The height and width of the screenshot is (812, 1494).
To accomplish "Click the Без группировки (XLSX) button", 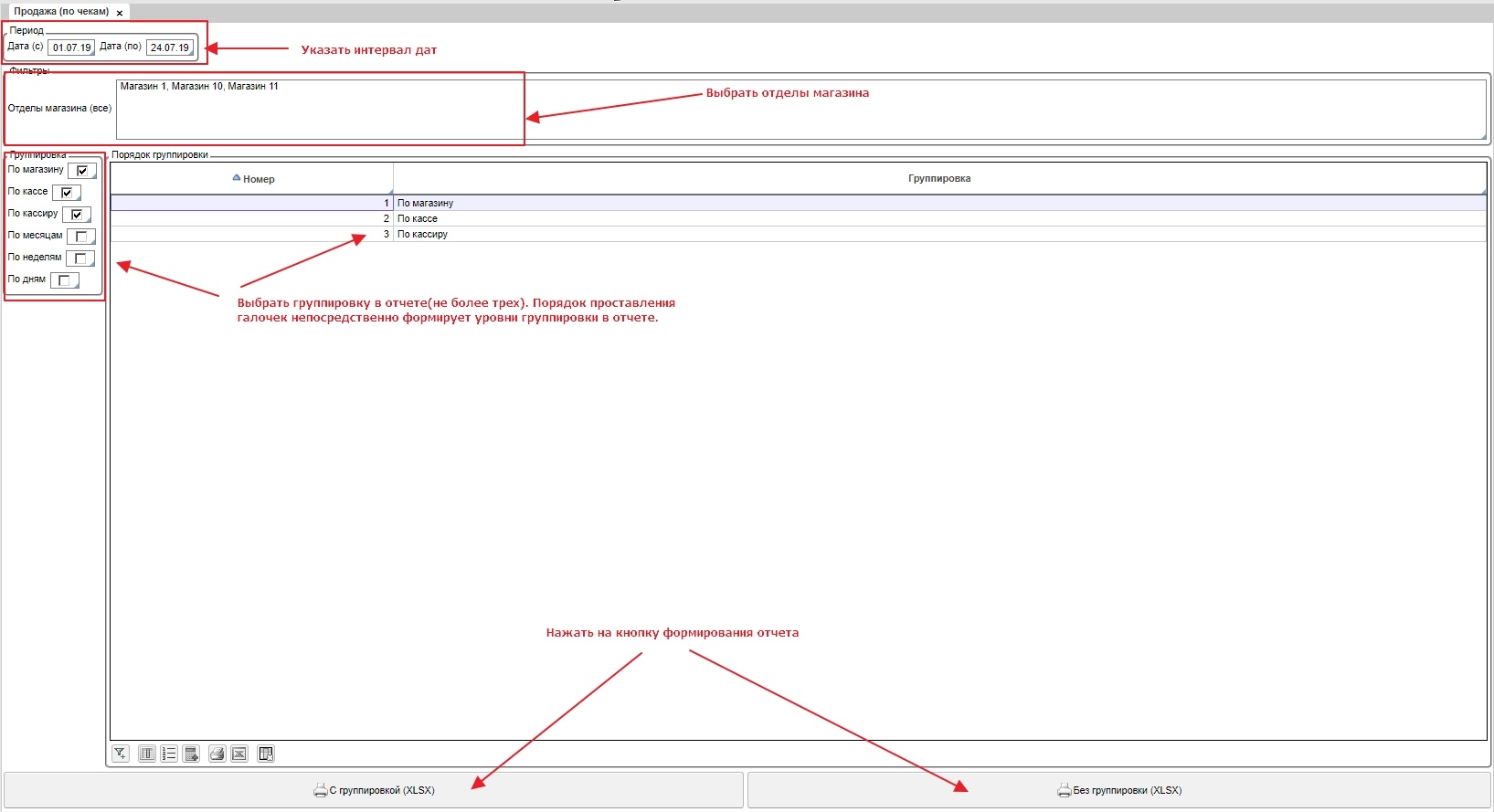I will pos(1118,790).
